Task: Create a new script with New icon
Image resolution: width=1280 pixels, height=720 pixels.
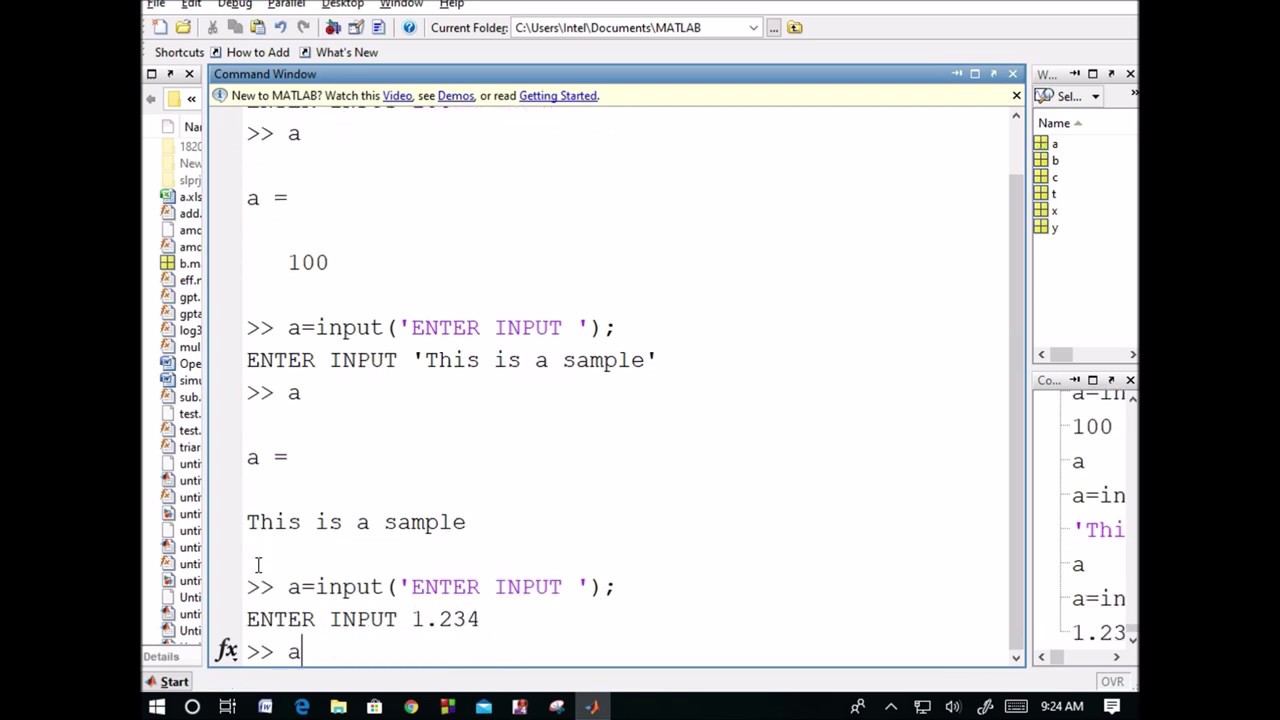Action: [161, 27]
